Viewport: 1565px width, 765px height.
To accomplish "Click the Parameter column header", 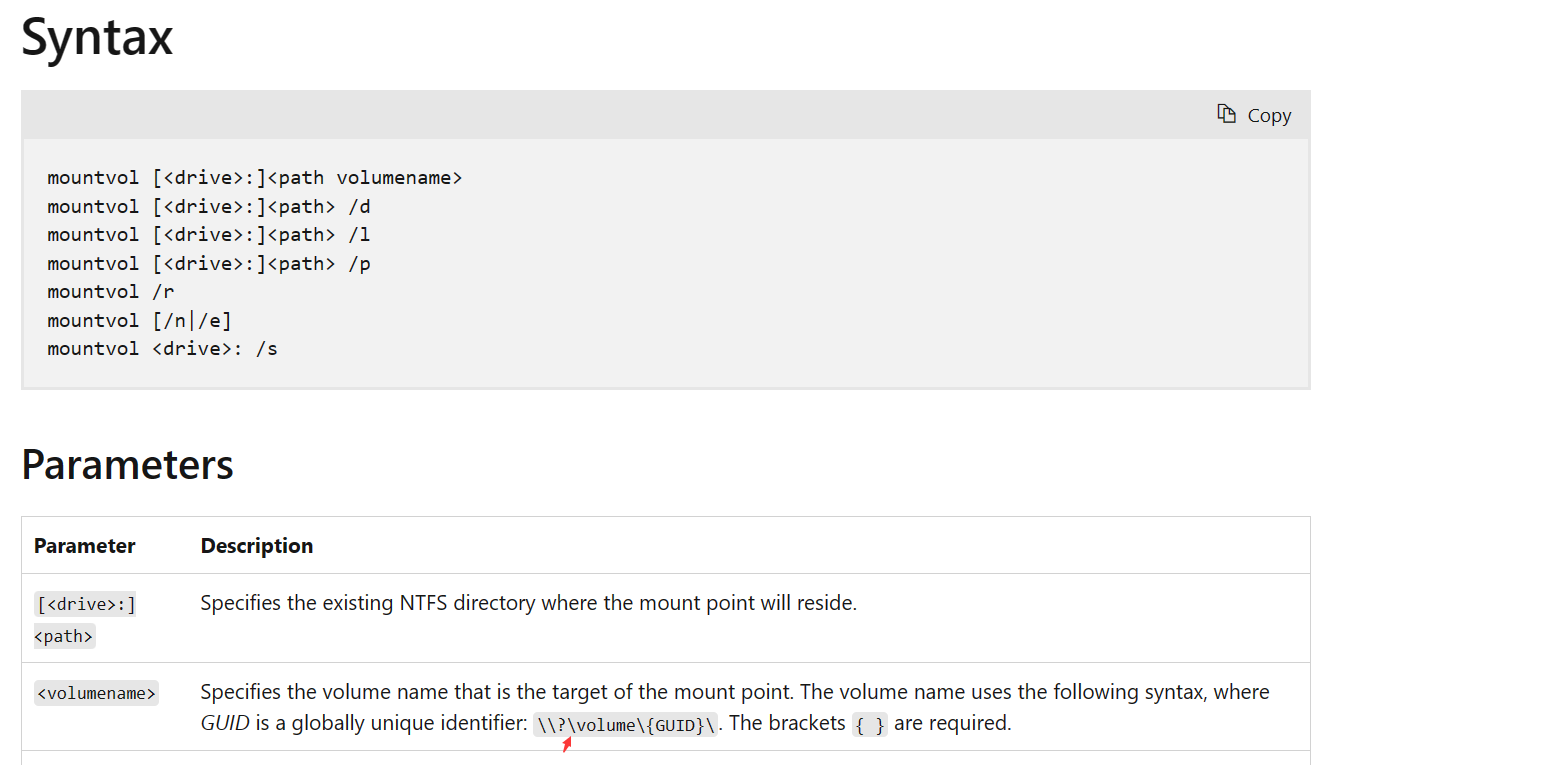I will point(84,546).
